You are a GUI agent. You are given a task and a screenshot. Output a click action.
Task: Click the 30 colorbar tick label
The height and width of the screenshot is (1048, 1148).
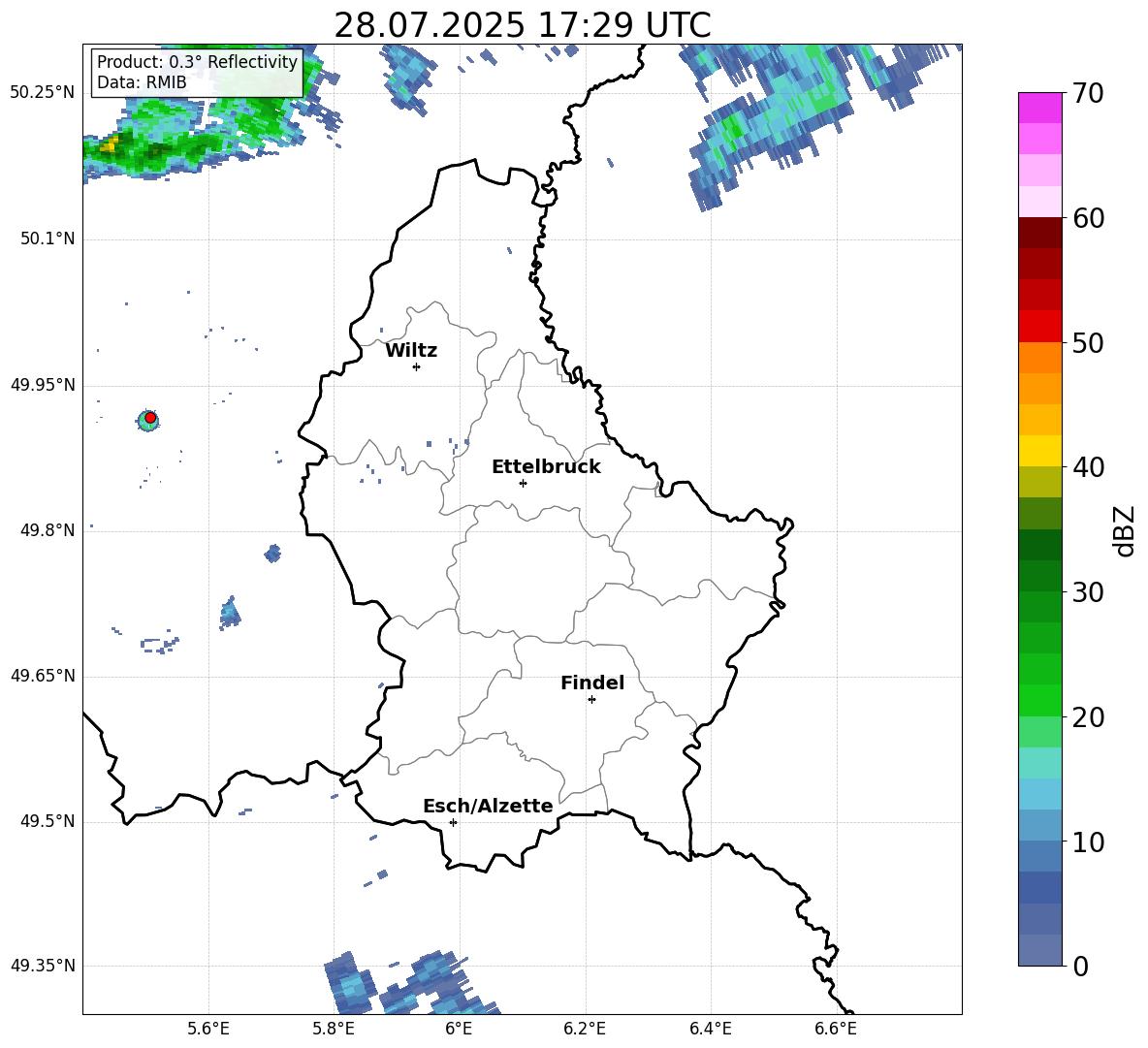click(1088, 592)
